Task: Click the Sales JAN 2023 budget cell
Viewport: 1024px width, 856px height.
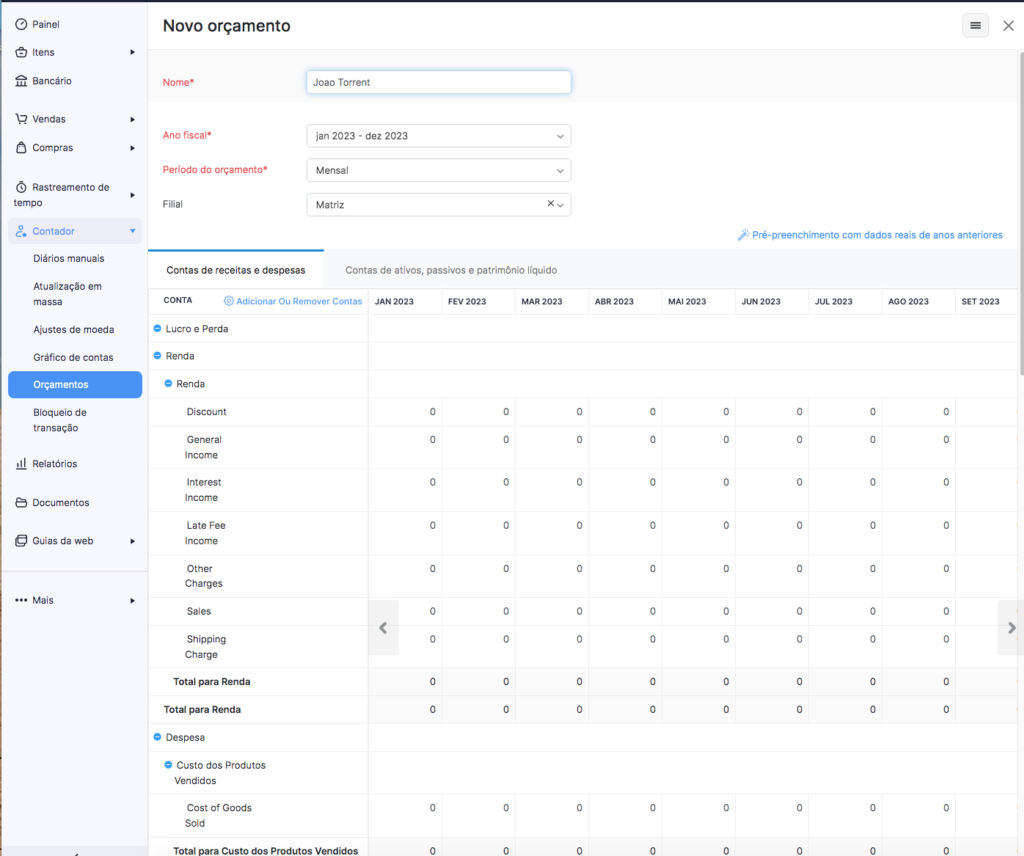Action: [405, 612]
